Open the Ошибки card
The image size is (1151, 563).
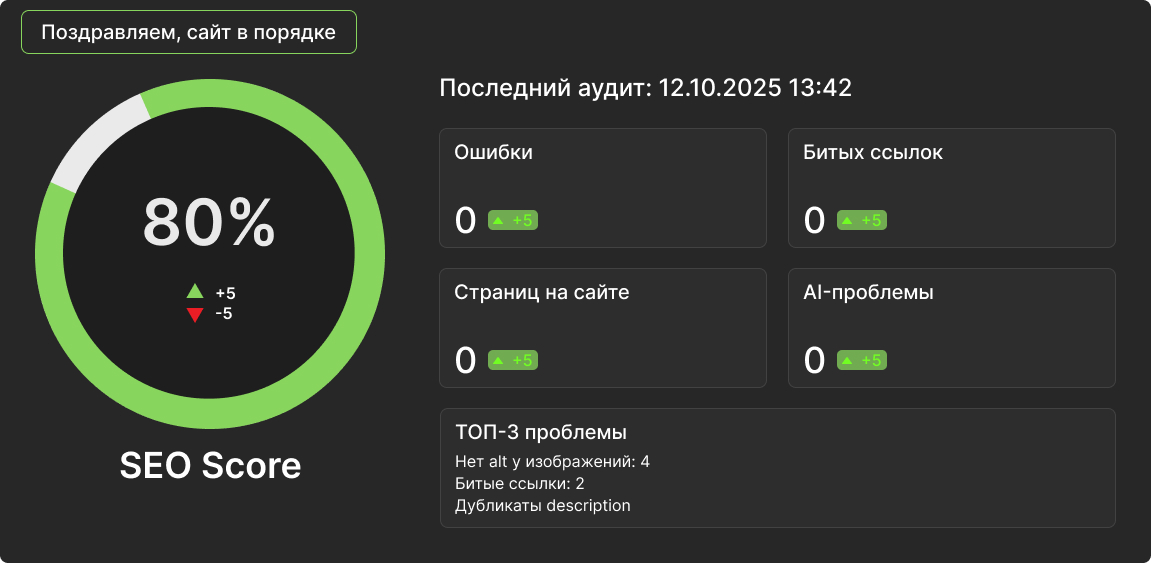(x=603, y=187)
